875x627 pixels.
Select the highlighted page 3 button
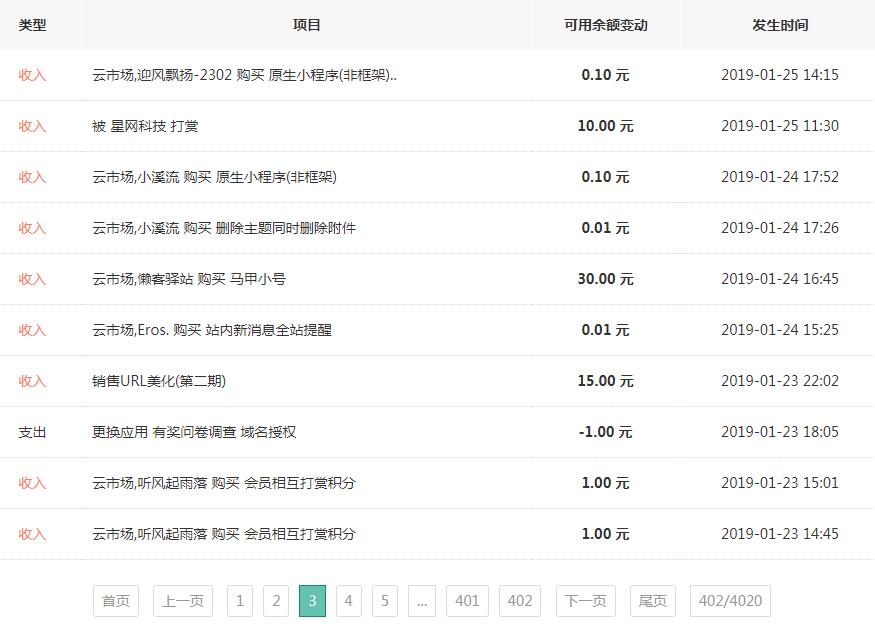coord(312,601)
